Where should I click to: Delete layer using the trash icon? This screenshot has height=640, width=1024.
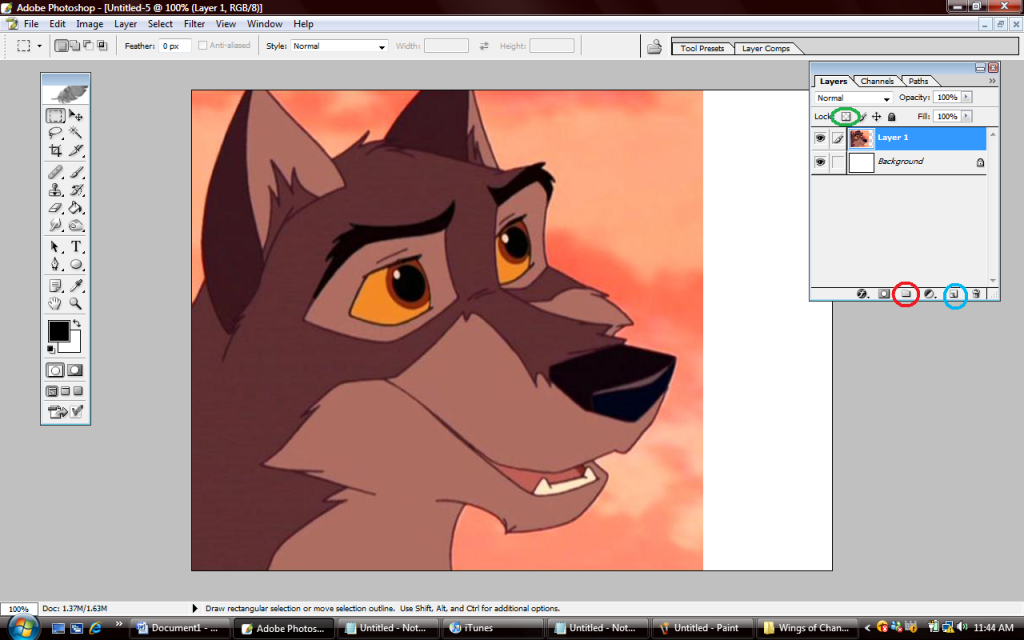[976, 294]
